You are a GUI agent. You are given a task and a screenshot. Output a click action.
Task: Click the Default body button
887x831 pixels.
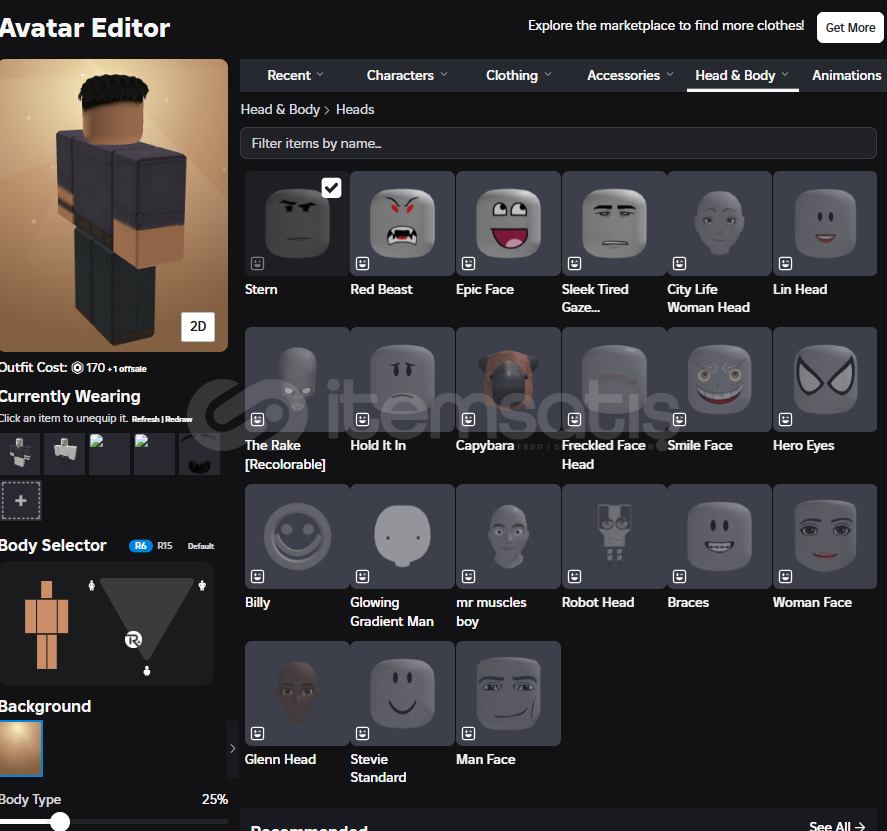[201, 546]
